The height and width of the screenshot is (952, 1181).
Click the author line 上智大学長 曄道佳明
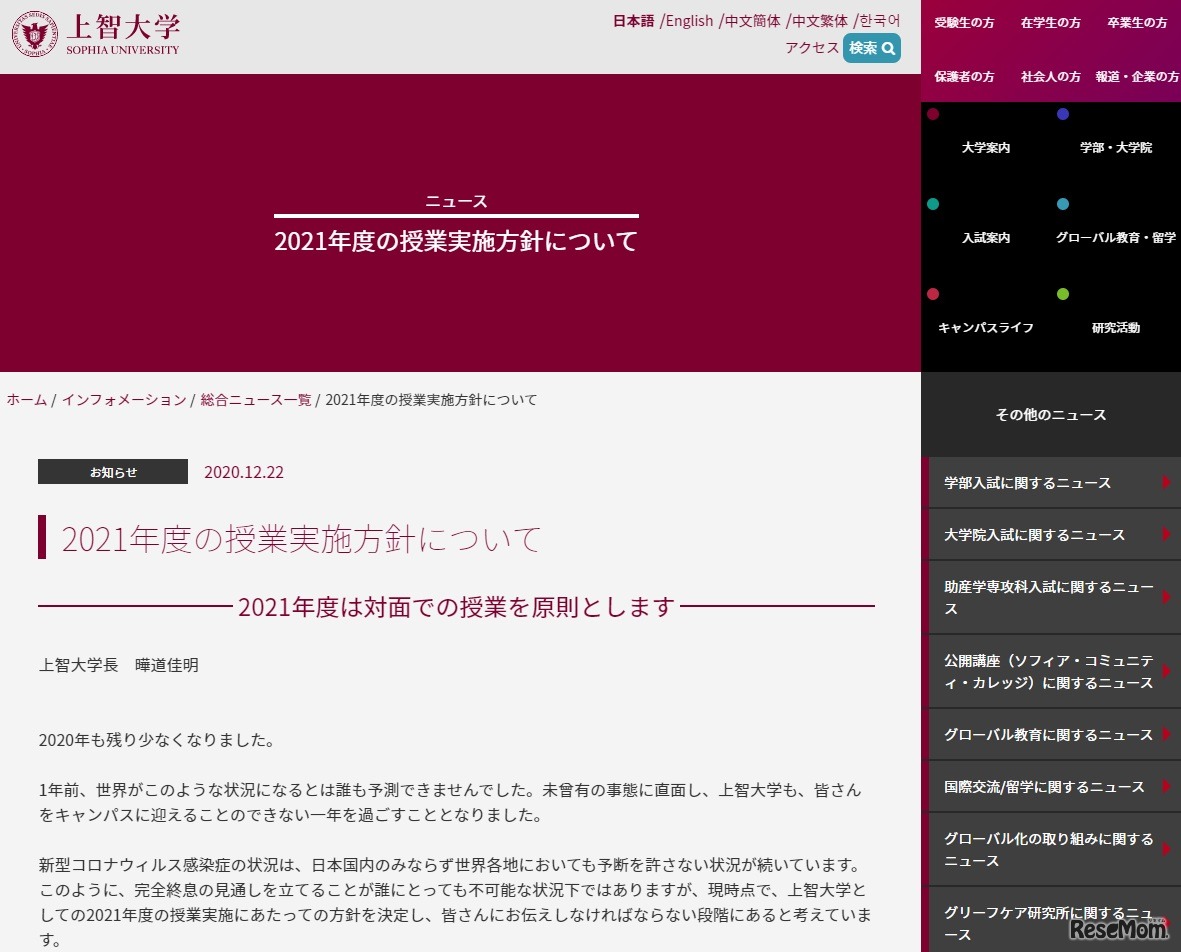pos(119,665)
